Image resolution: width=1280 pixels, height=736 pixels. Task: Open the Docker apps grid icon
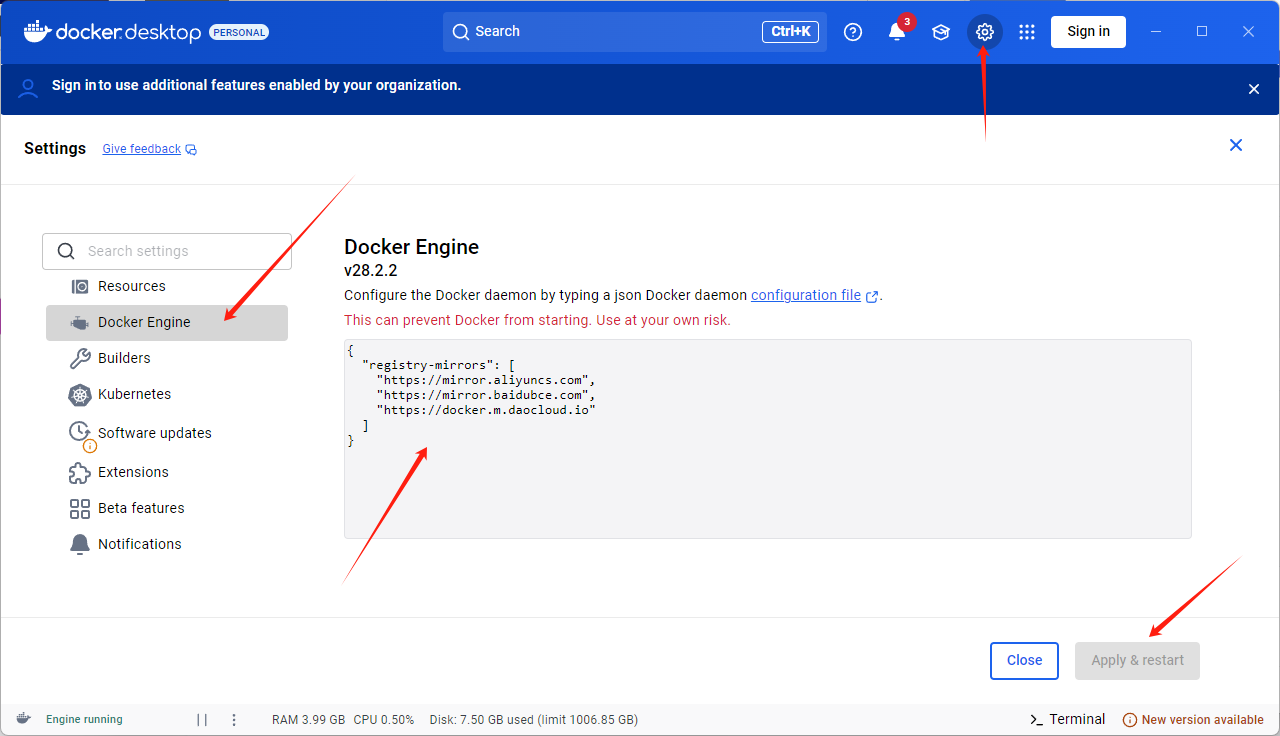1027,32
